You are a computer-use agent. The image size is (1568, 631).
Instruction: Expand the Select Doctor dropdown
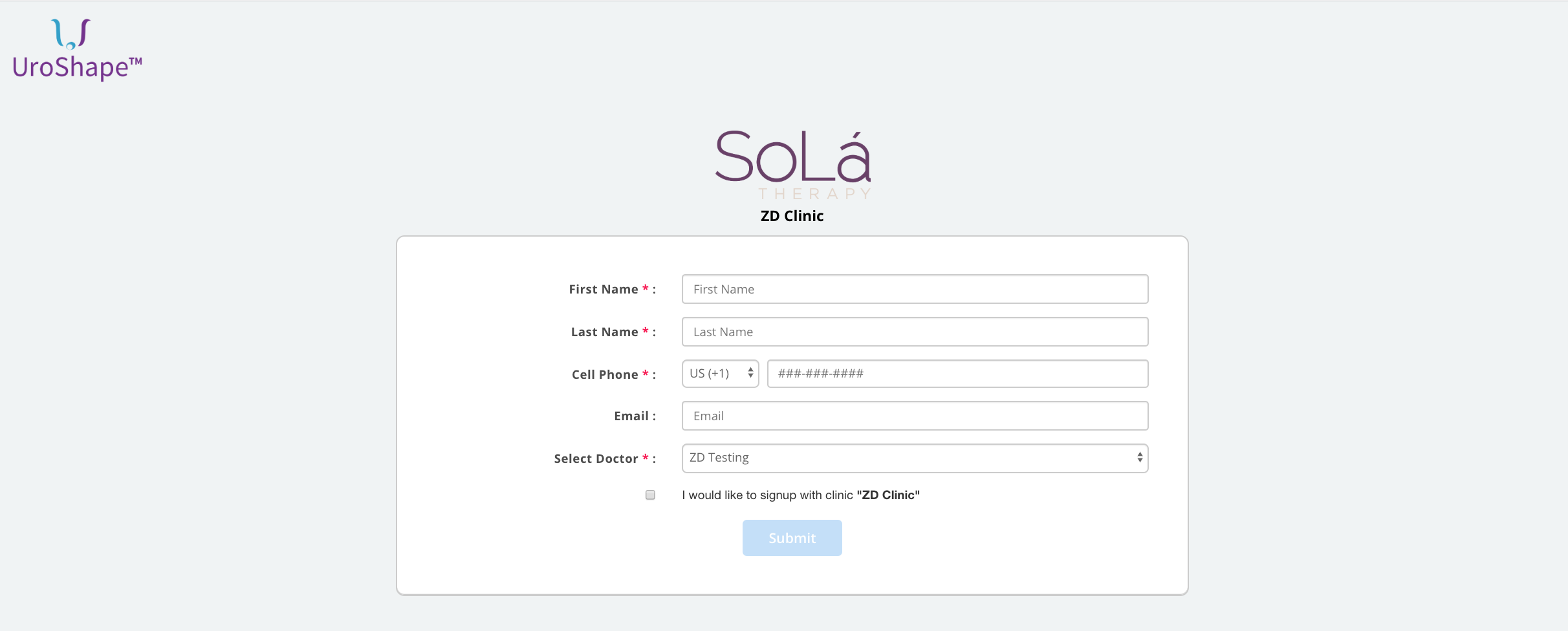coord(915,458)
